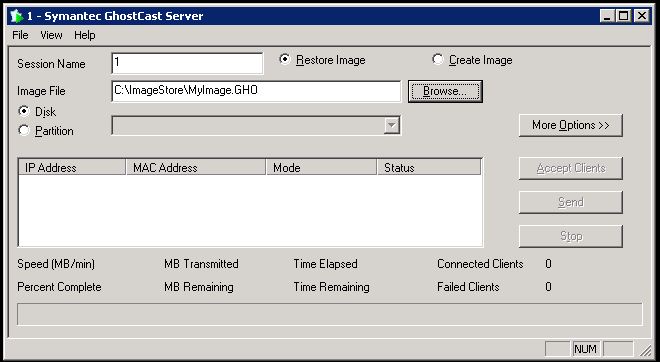Click the IP Address column header
The height and width of the screenshot is (362, 660).
(72, 168)
